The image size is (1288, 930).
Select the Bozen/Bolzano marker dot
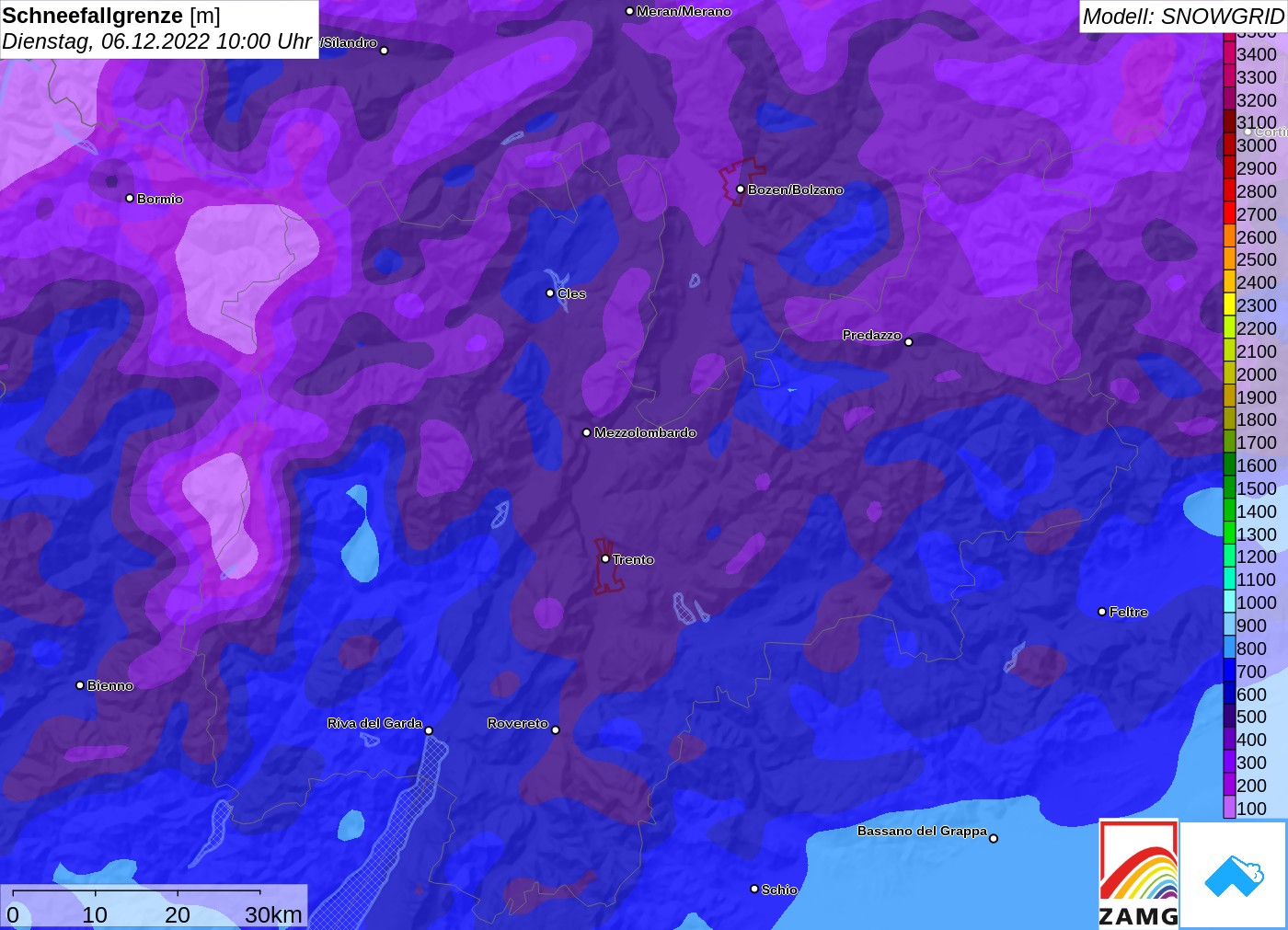pos(741,189)
